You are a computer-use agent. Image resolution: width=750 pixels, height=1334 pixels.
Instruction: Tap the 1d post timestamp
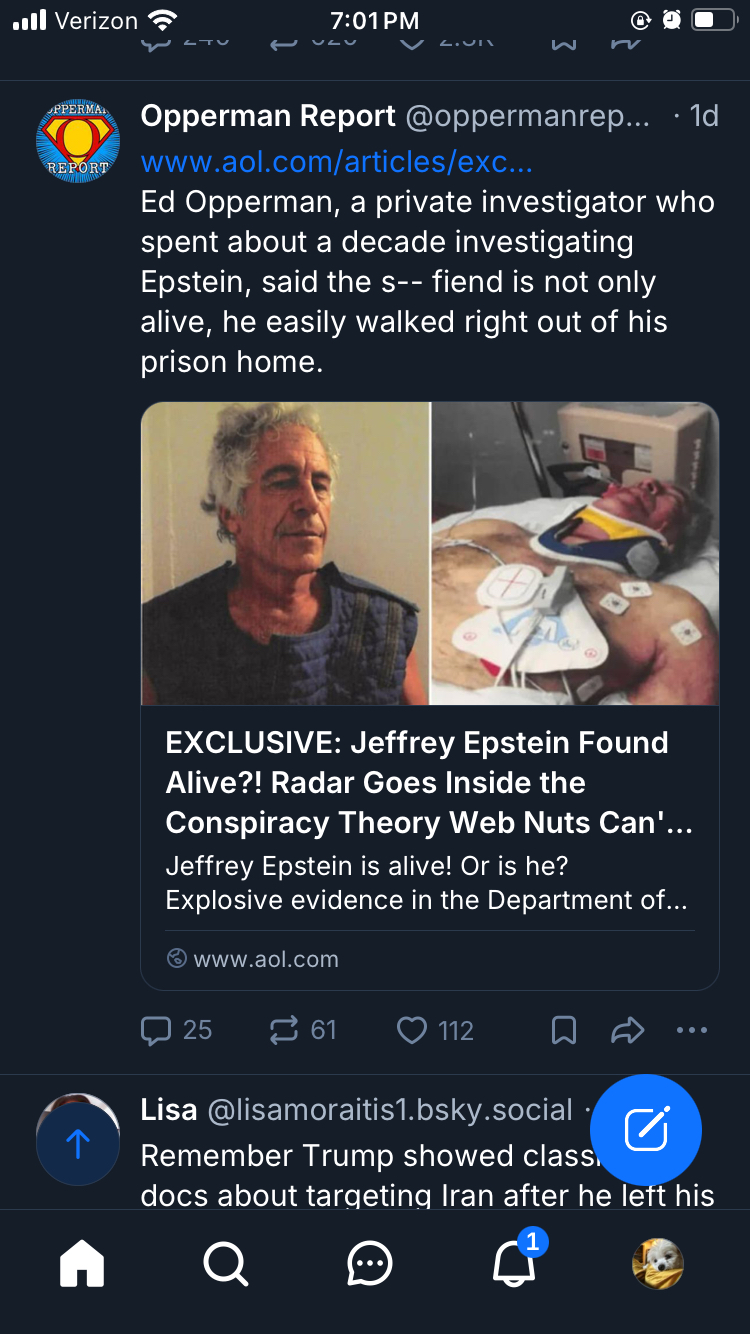[x=704, y=116]
